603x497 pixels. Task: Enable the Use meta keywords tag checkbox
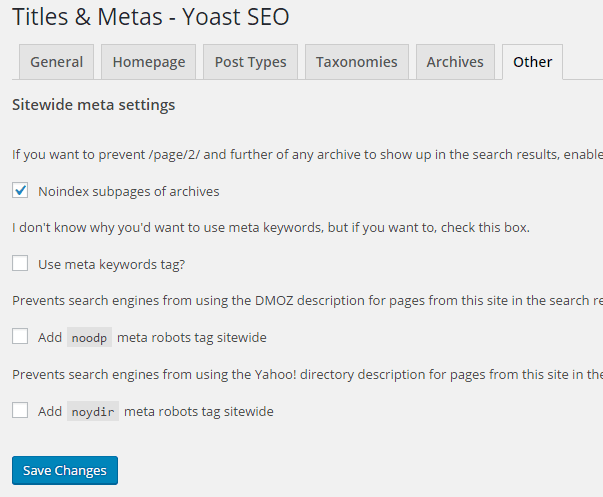coord(20,263)
